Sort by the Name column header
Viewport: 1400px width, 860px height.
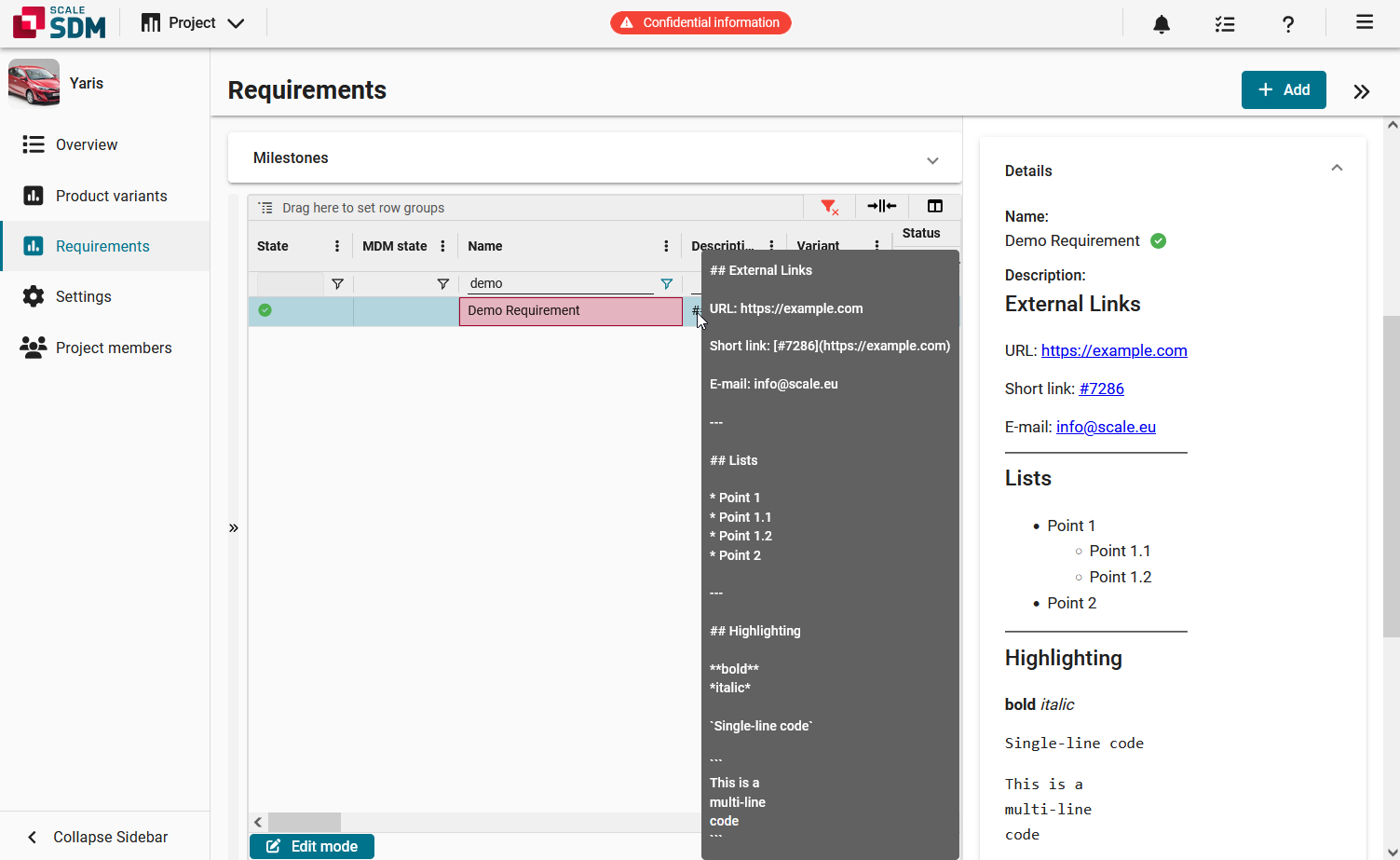485,246
